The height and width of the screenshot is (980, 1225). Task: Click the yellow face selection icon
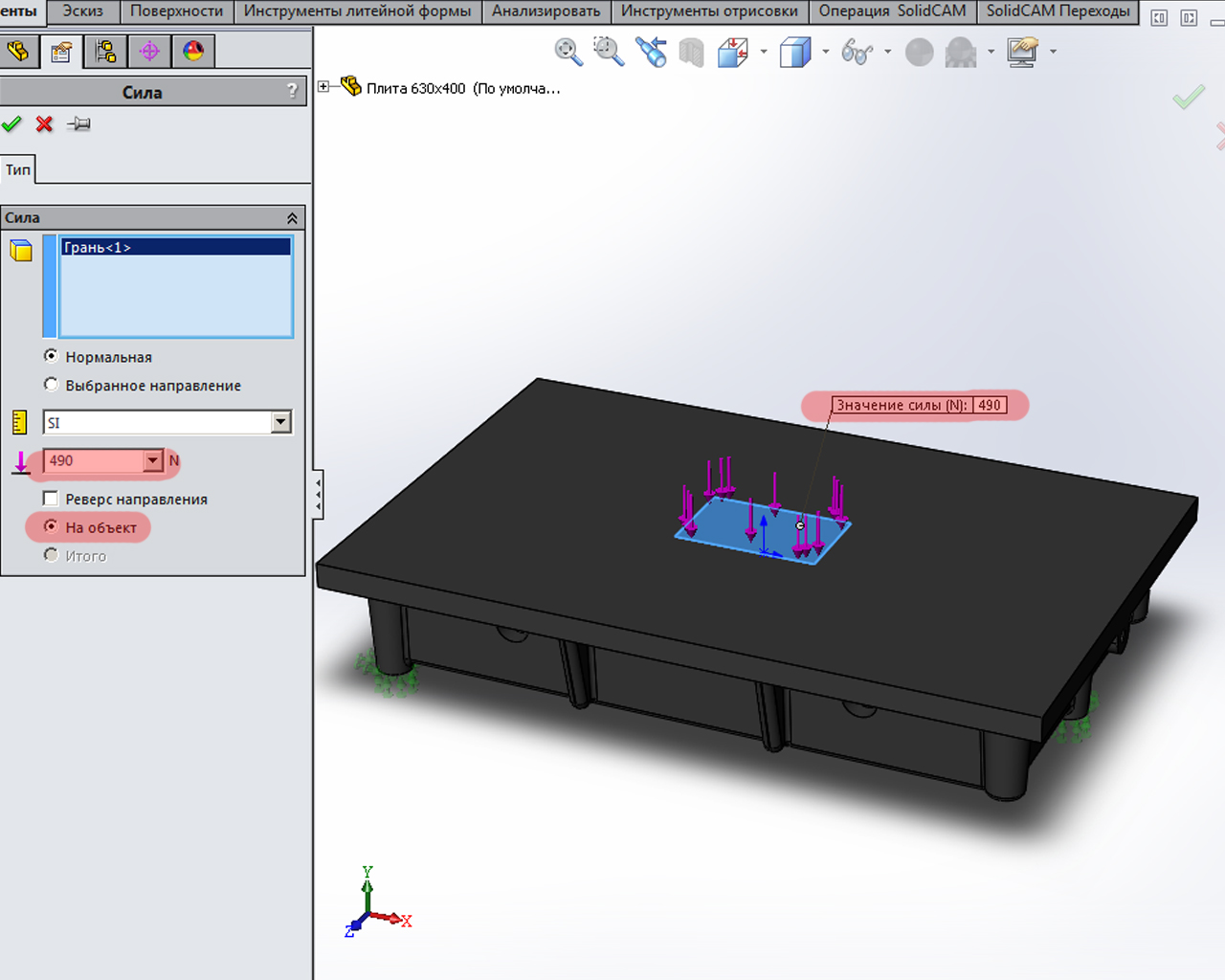pos(21,251)
